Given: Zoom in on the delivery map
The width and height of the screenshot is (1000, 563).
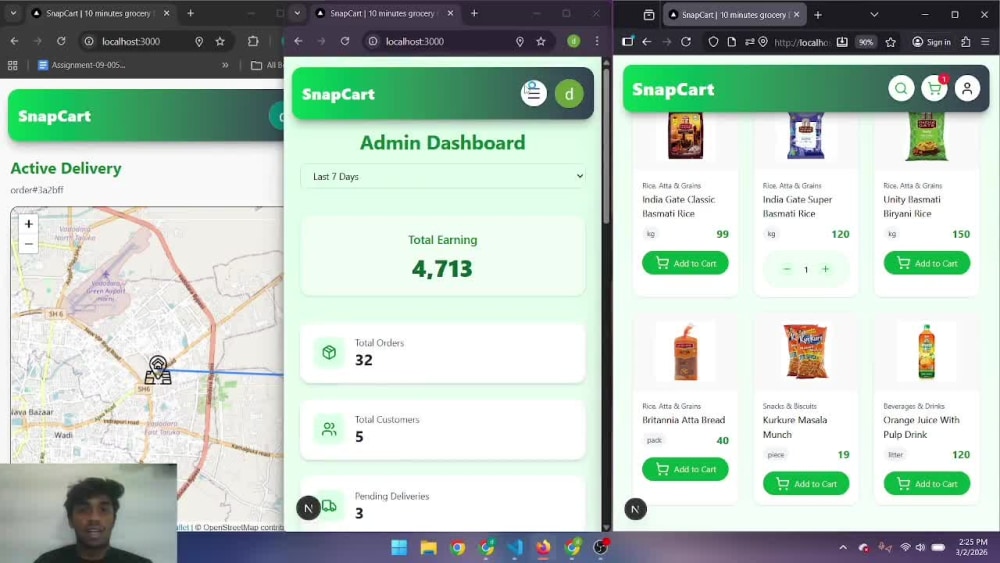Looking at the screenshot, I should point(28,224).
